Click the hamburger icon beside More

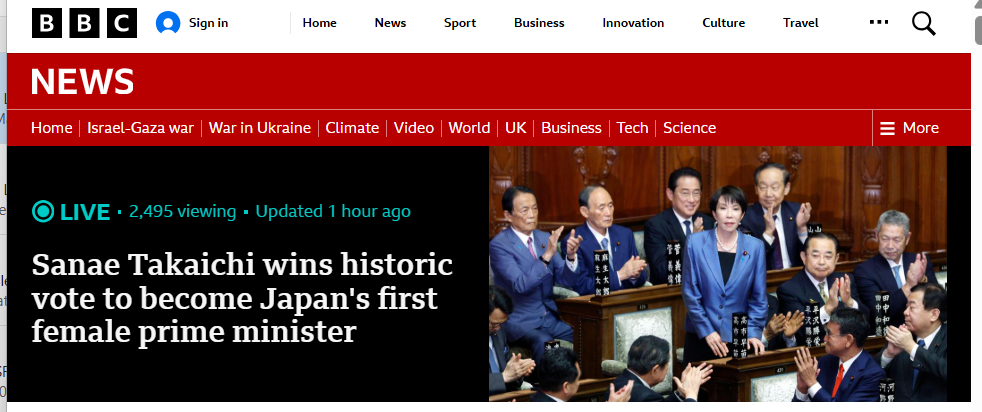[x=887, y=128]
